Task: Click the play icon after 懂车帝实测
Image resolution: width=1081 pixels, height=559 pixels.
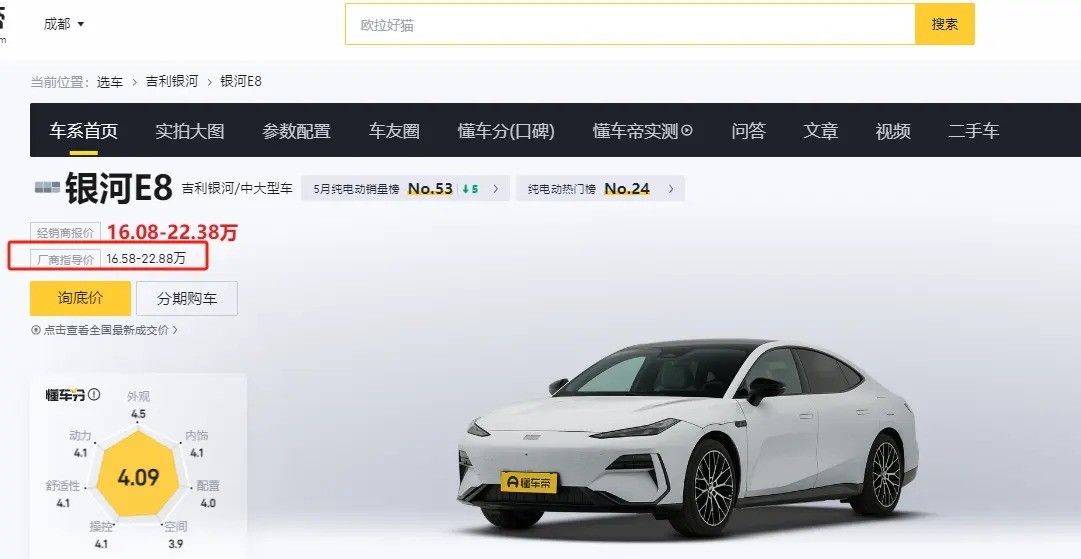Action: [687, 130]
